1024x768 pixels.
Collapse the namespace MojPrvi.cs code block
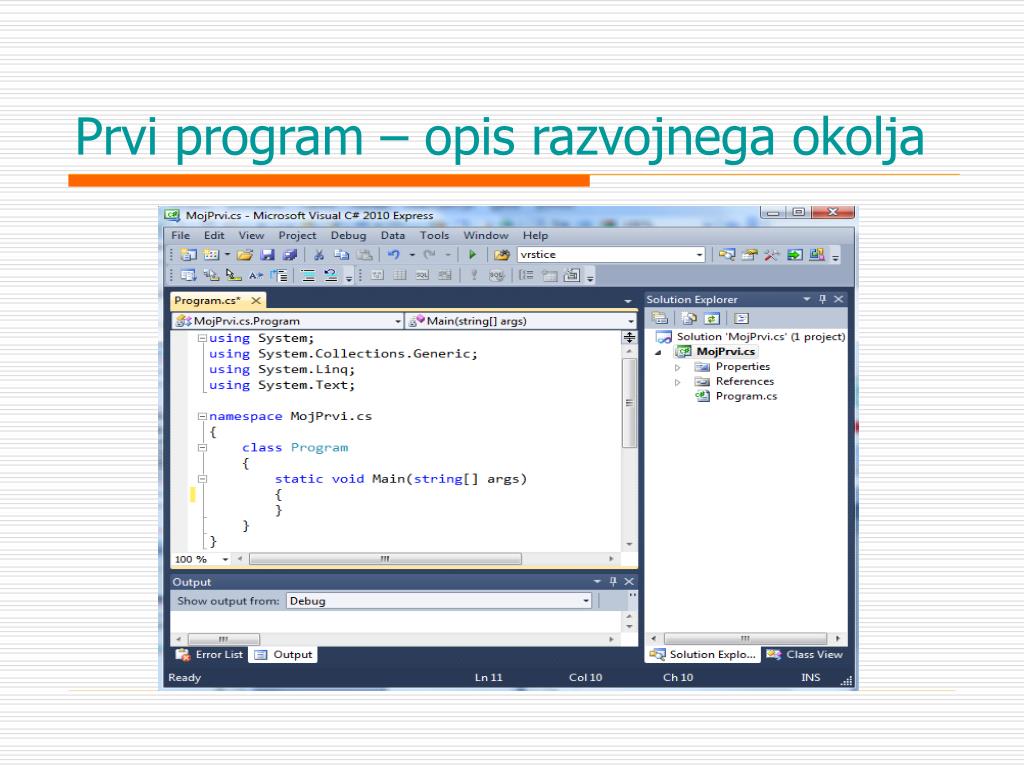(202, 416)
